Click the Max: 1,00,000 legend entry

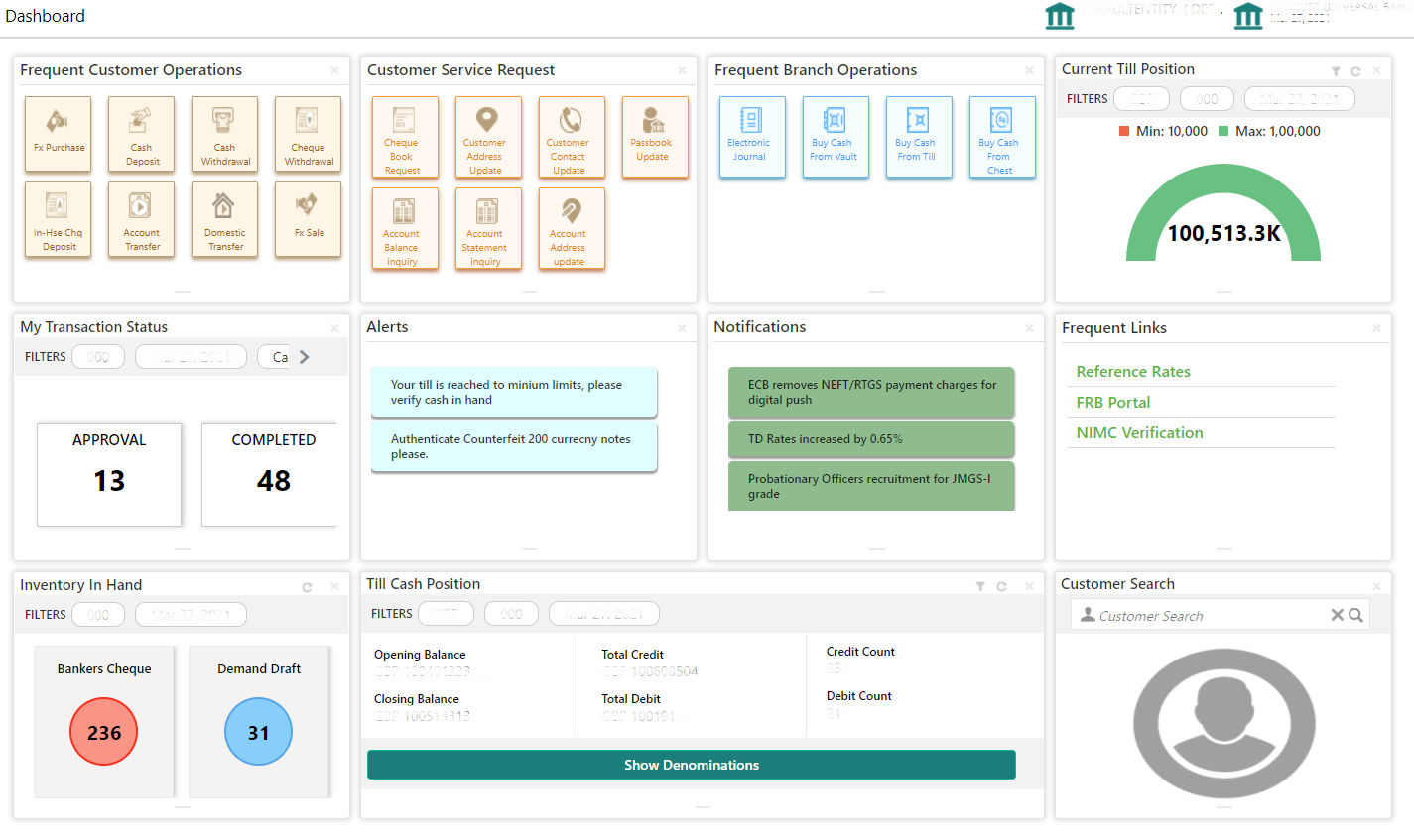1269,131
